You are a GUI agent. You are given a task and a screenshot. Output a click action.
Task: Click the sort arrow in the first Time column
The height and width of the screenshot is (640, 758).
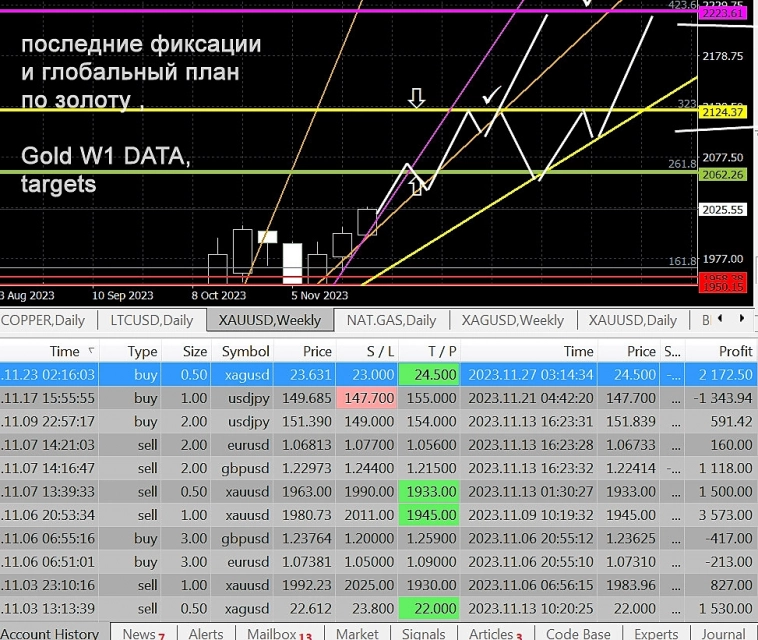click(x=93, y=351)
